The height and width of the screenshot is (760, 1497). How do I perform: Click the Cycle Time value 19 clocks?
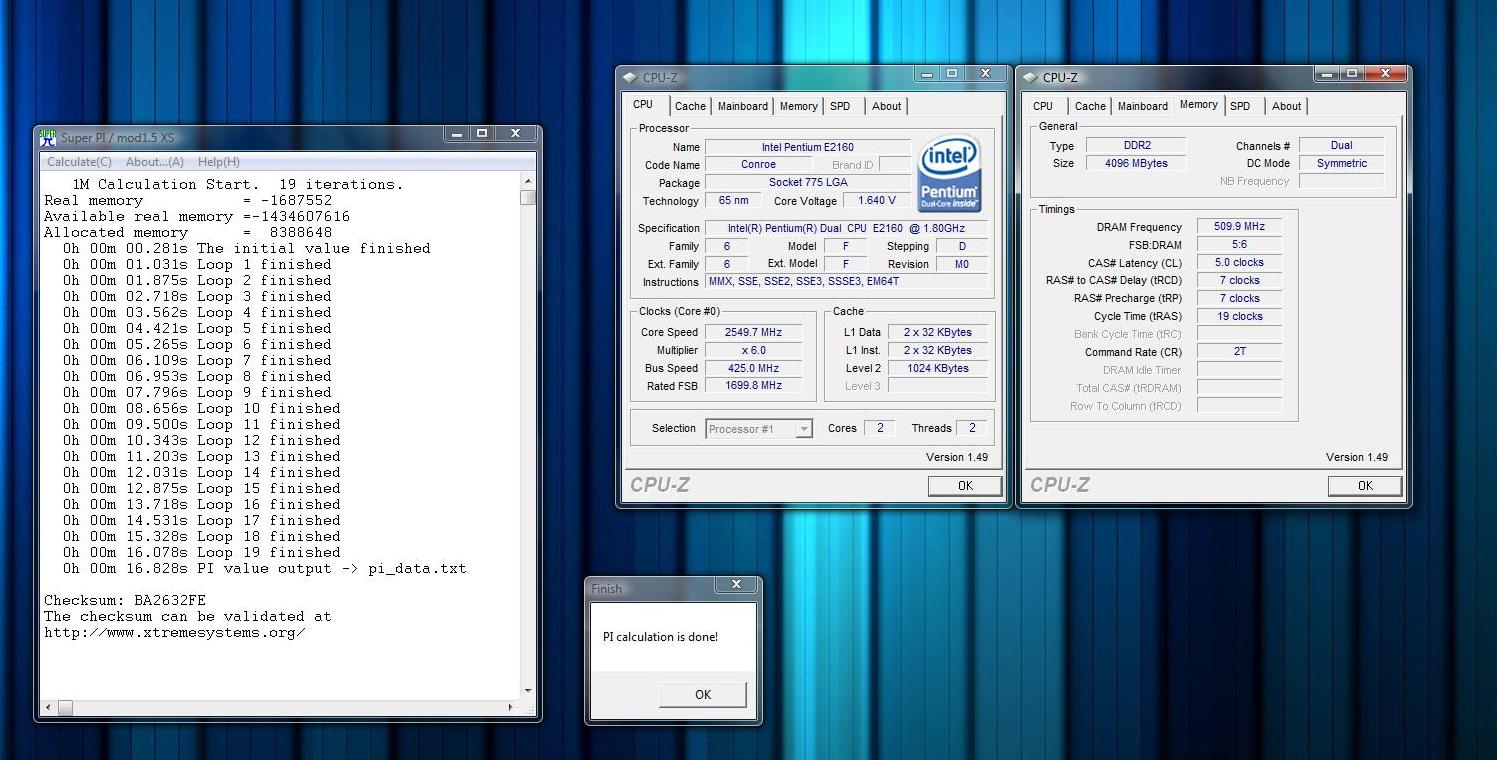click(1238, 317)
